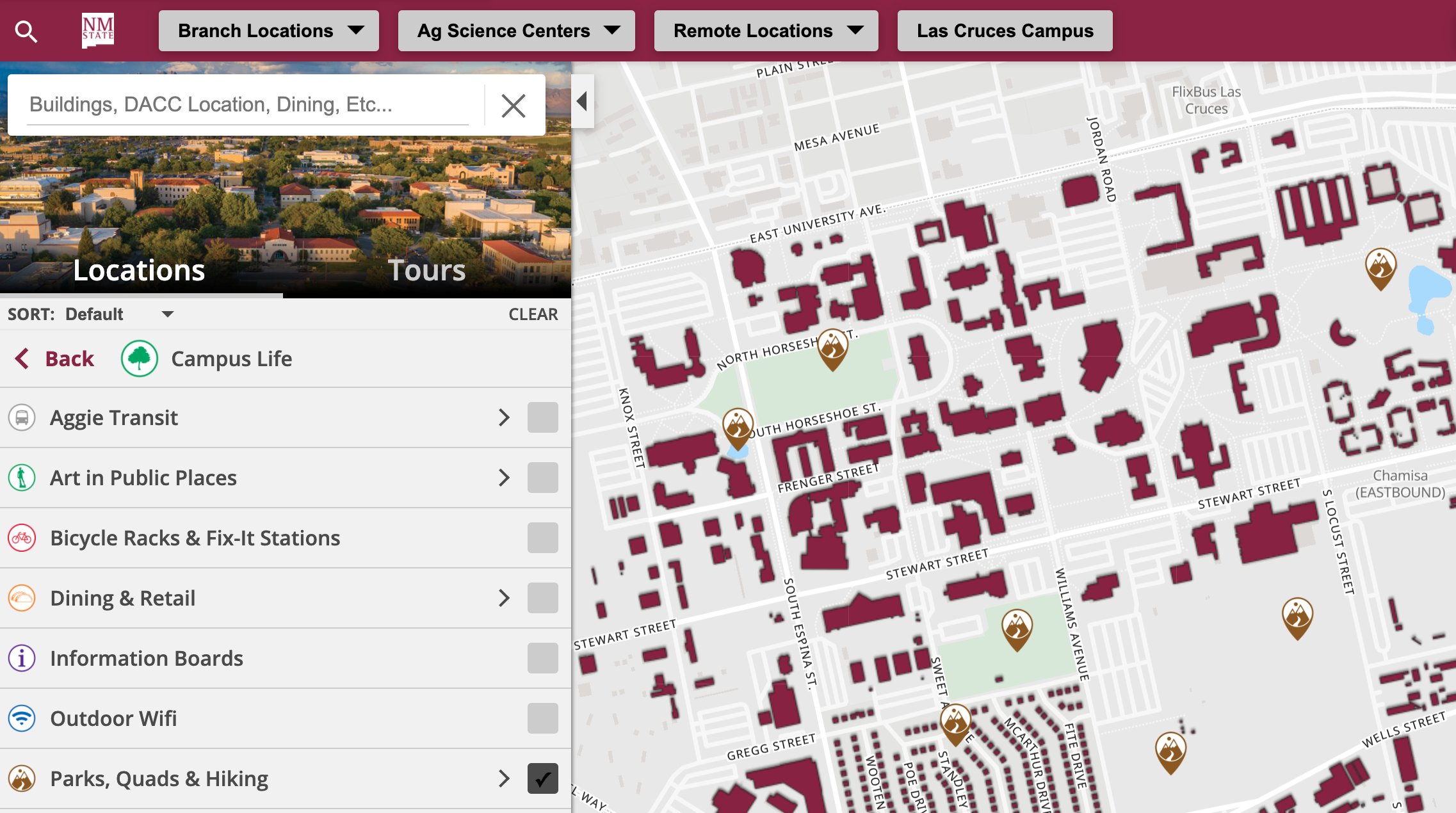Click the Campus Life green tree icon

point(140,358)
